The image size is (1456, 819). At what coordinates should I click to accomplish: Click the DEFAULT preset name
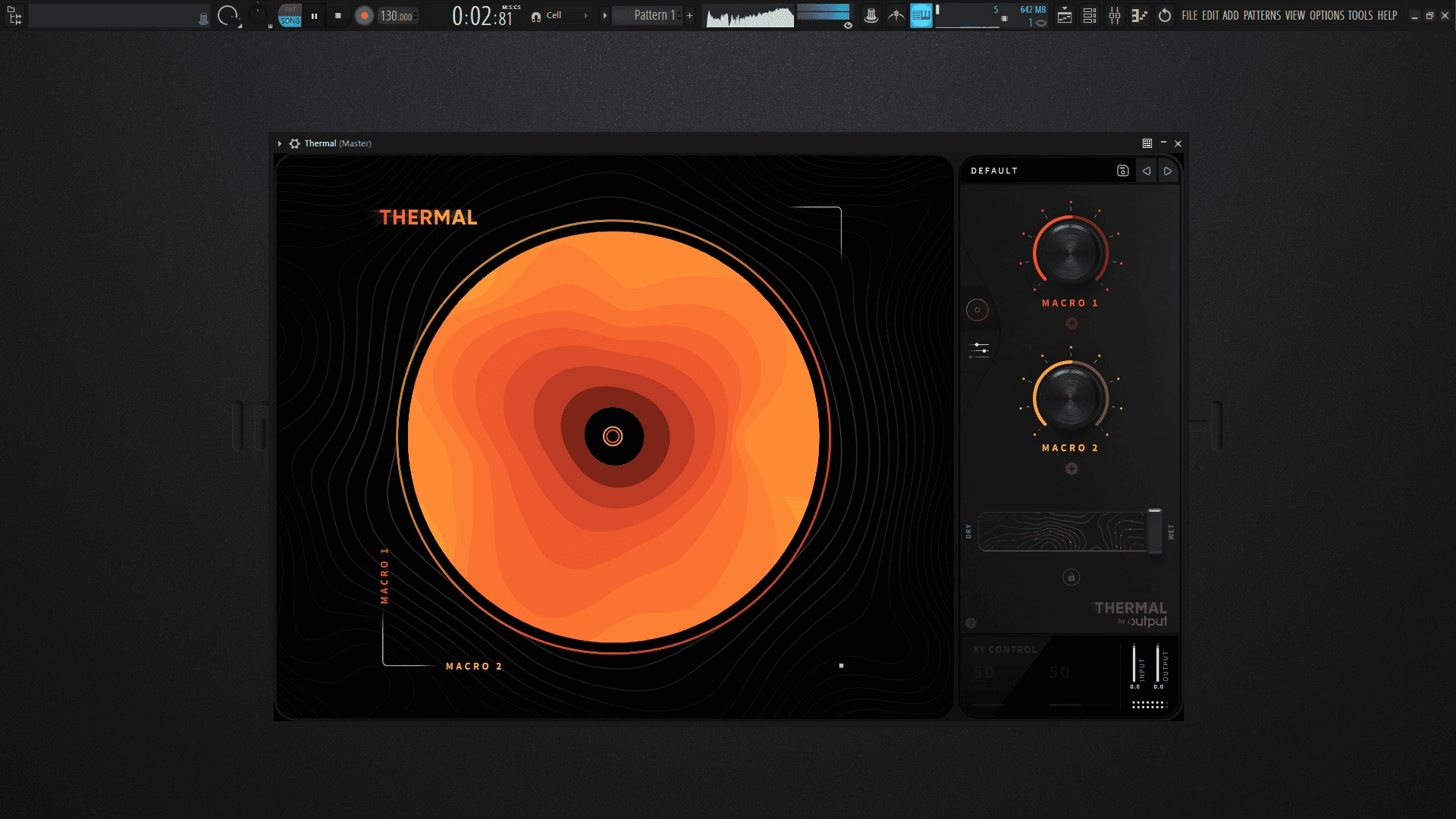click(x=994, y=171)
